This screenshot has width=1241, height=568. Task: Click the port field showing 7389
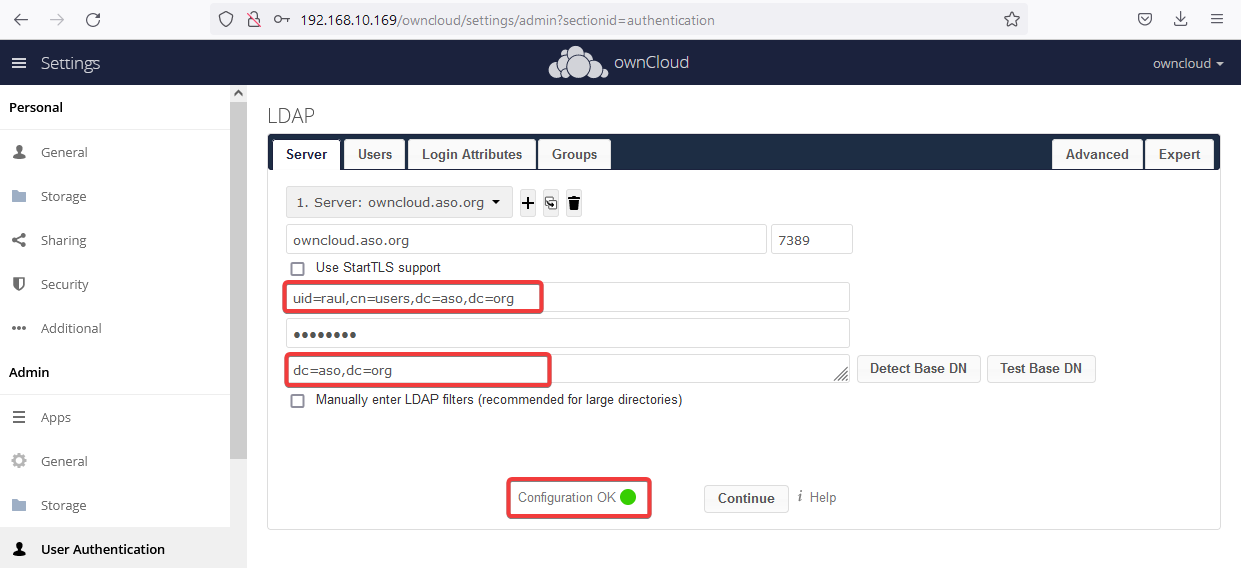coord(811,240)
